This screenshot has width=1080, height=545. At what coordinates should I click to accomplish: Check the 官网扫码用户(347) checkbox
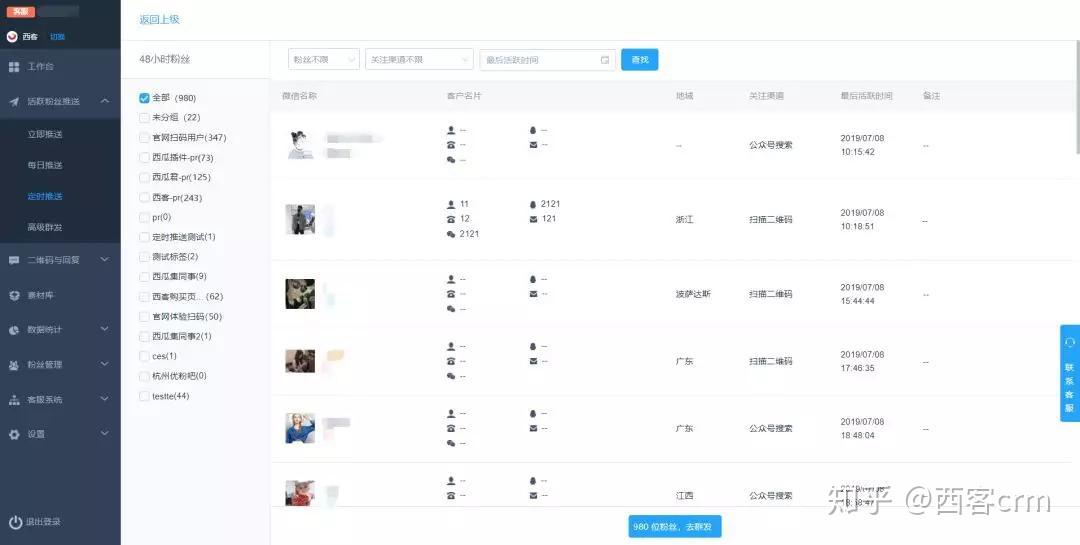144,138
